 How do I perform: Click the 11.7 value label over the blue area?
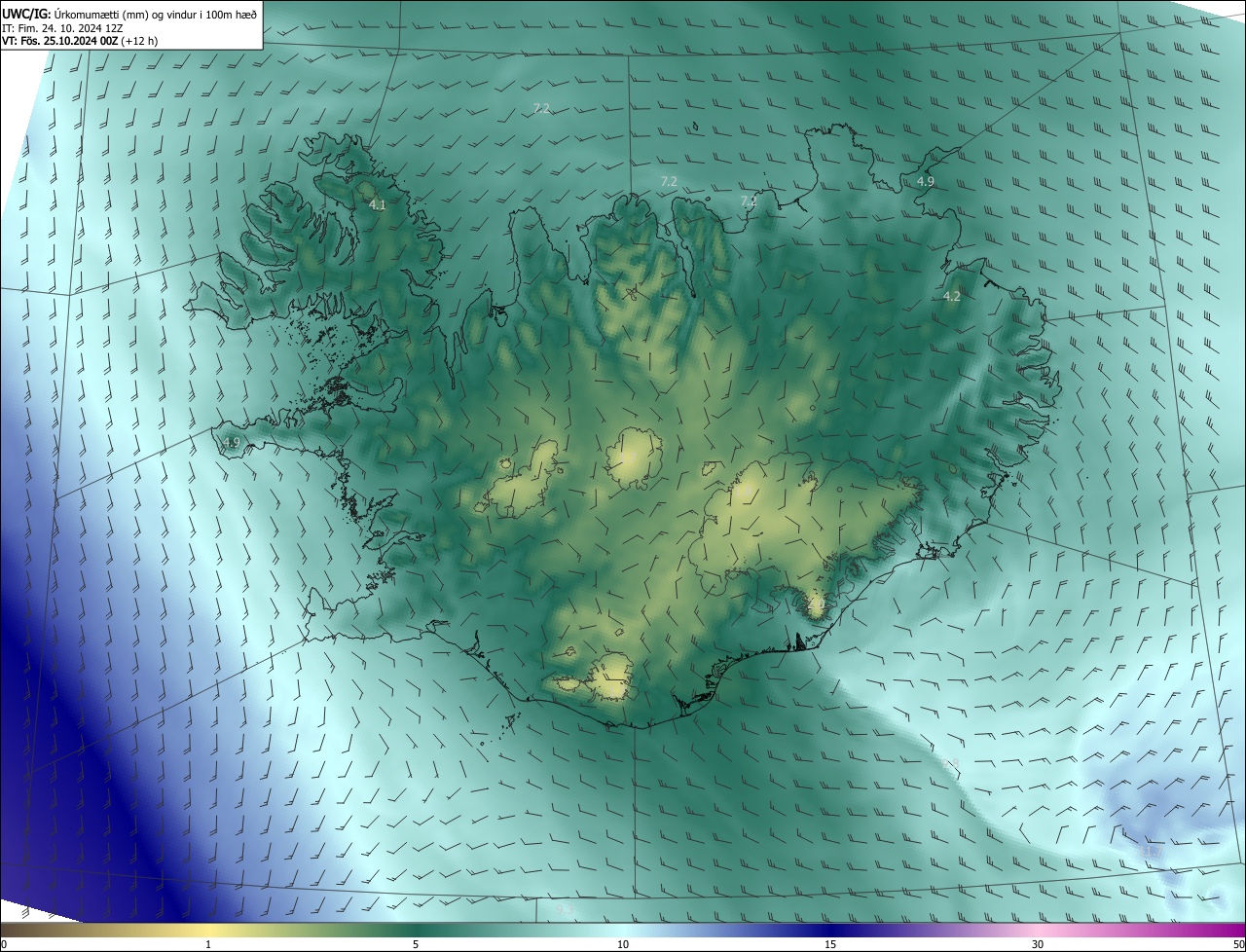[x=1152, y=852]
